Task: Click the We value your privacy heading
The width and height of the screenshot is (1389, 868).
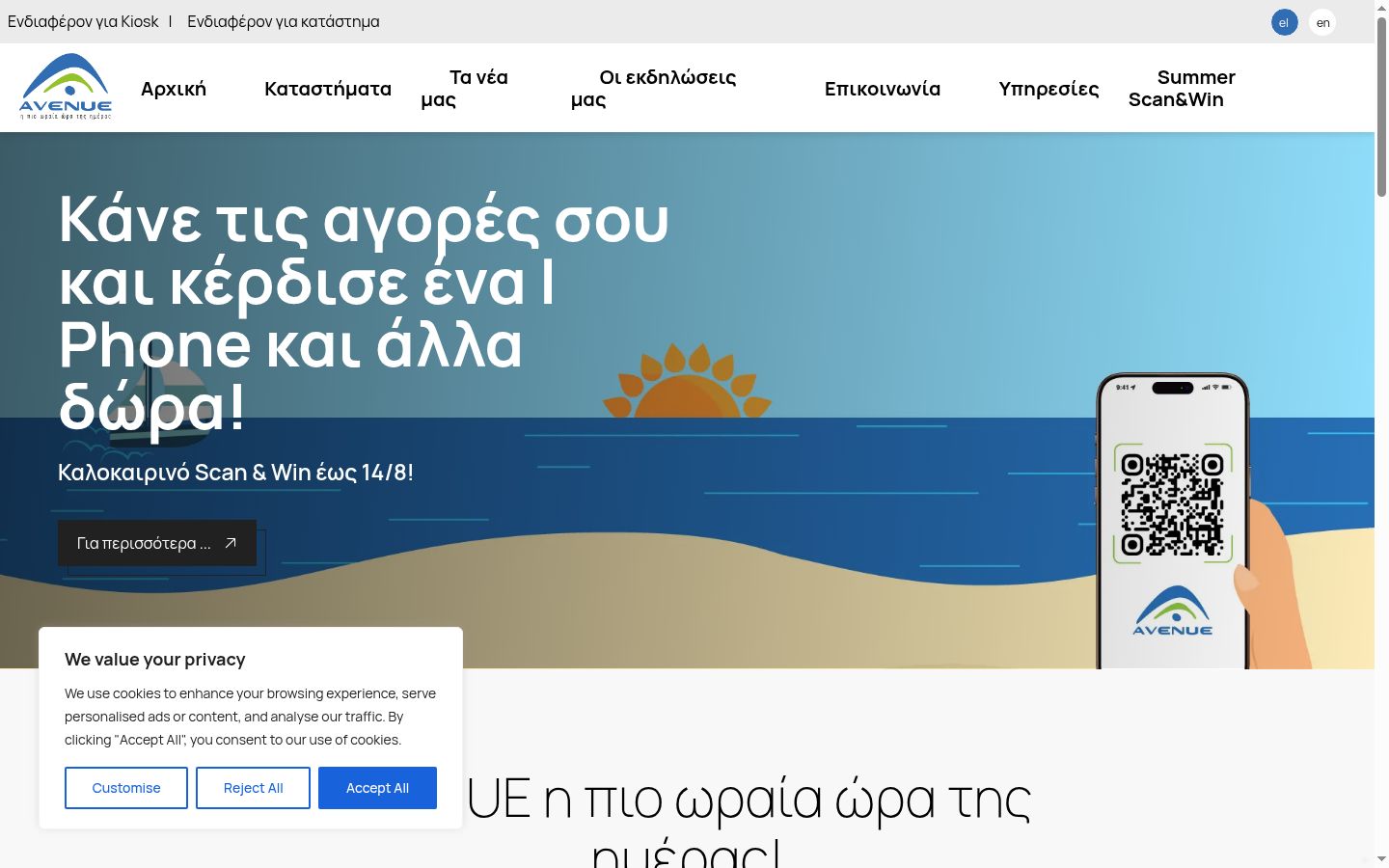Action: click(155, 660)
